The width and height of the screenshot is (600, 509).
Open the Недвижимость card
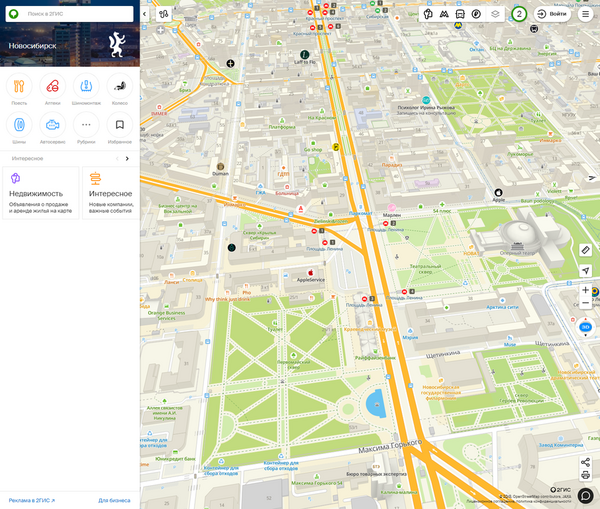41,193
